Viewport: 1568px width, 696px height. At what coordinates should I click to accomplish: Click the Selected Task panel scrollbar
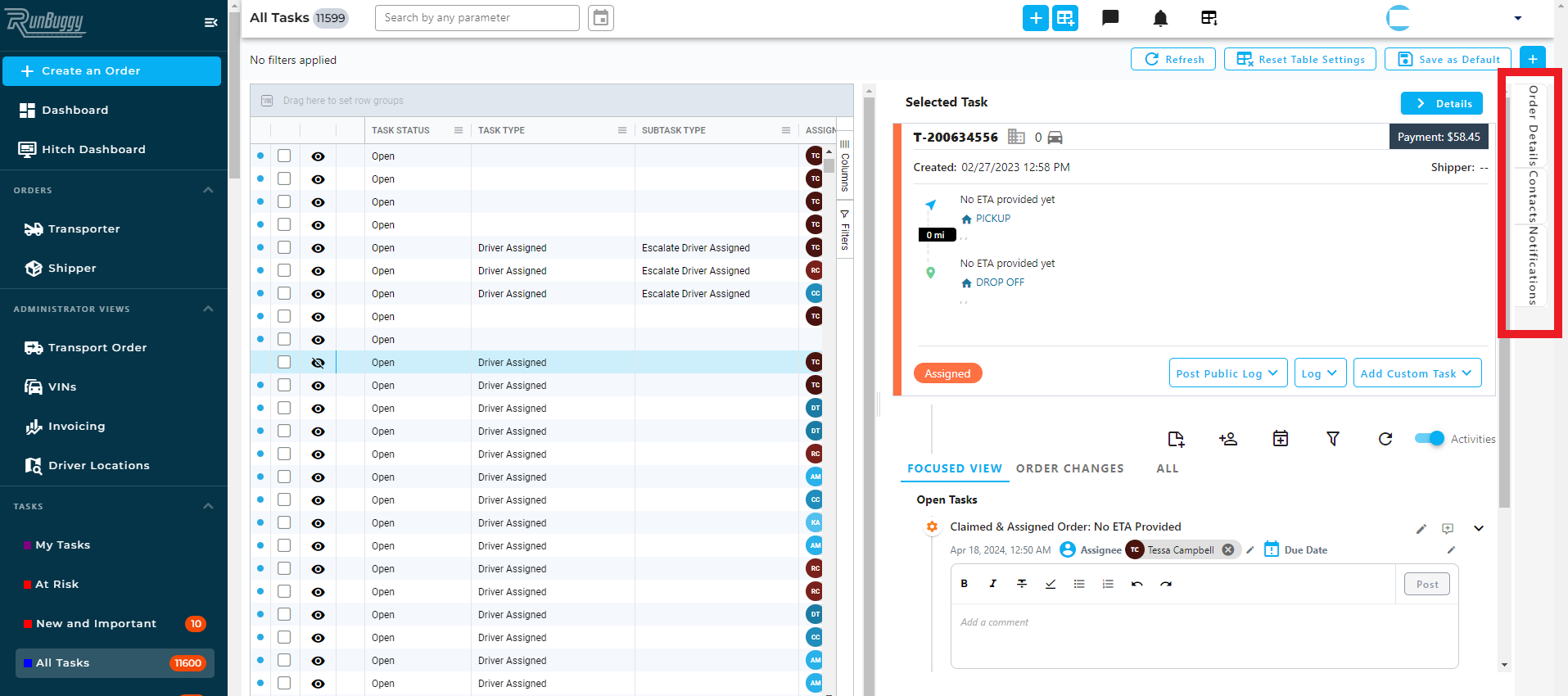pyautogui.click(x=1504, y=303)
